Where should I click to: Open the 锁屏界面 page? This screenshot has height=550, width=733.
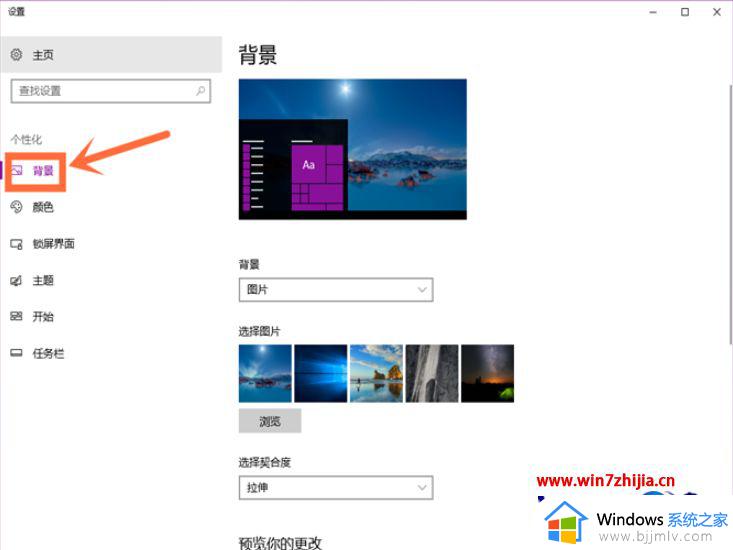[53, 243]
